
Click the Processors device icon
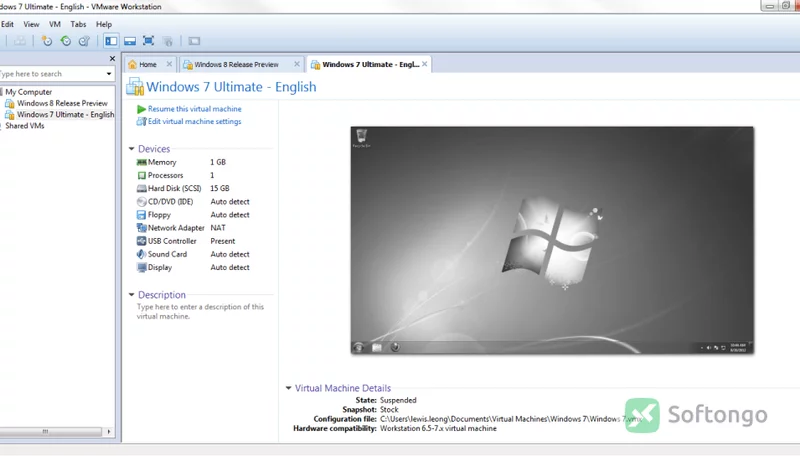(x=141, y=175)
